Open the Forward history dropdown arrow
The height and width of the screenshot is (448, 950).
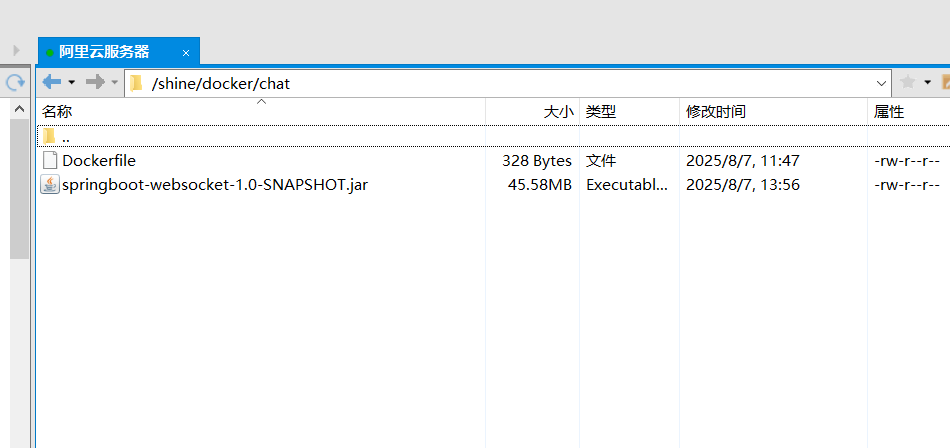114,83
